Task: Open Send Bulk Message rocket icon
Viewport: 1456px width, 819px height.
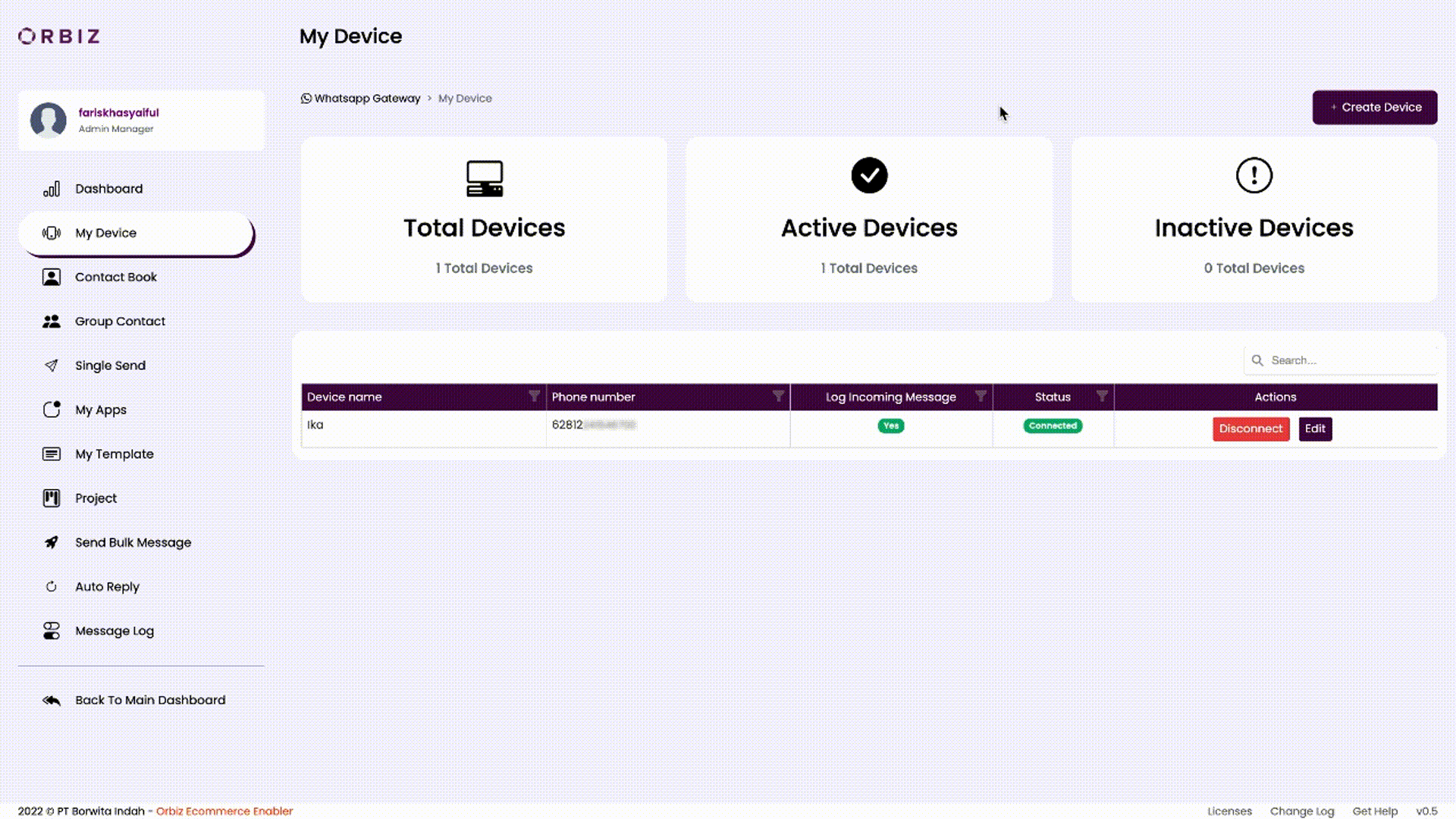Action: (x=52, y=542)
